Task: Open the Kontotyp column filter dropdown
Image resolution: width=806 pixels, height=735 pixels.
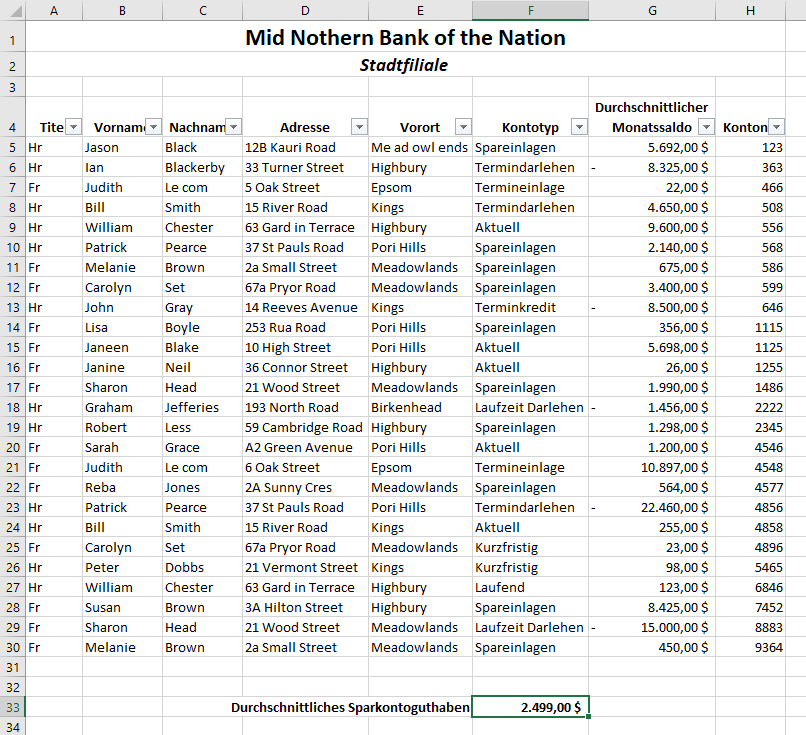Action: (x=580, y=126)
